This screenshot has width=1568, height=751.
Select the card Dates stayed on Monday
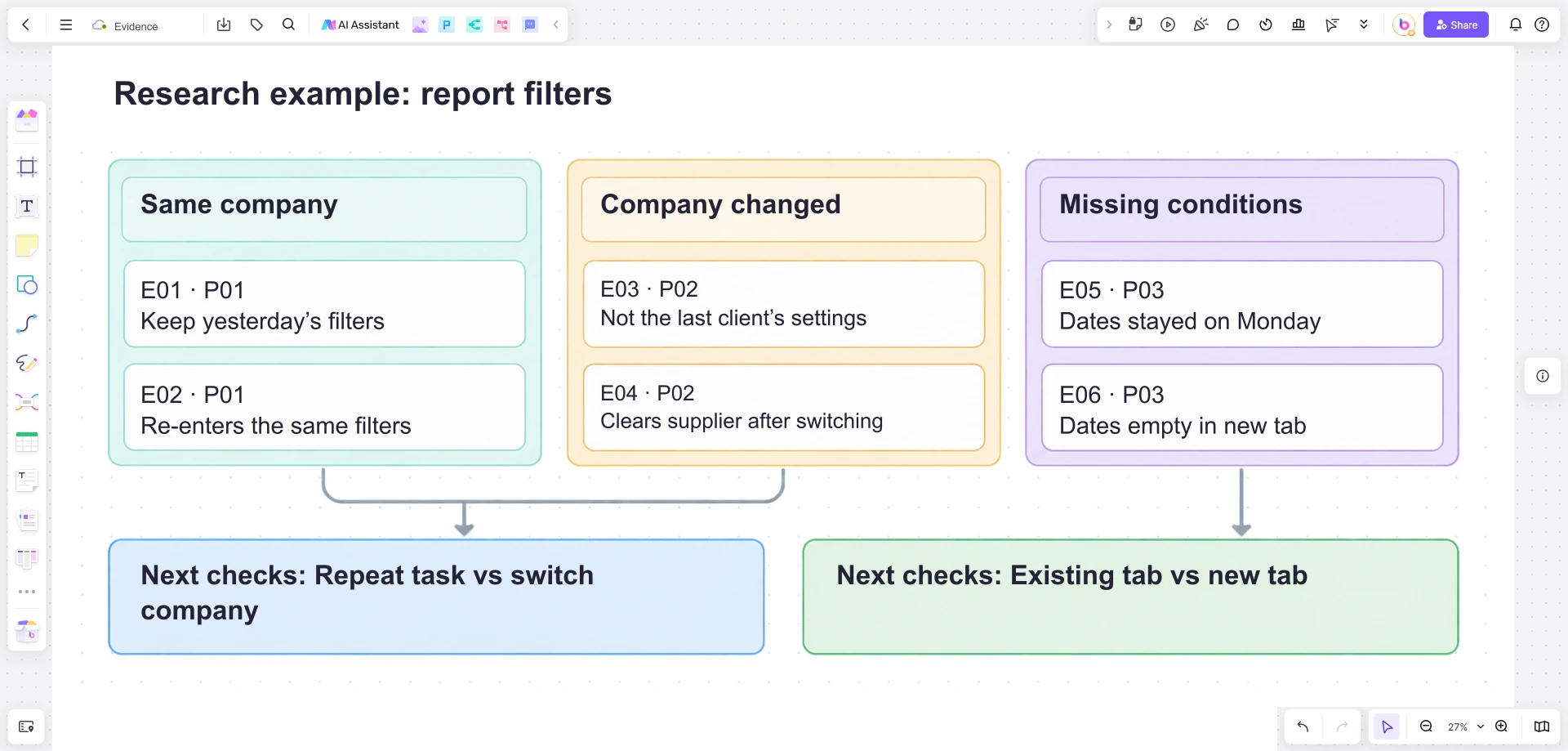pyautogui.click(x=1242, y=304)
